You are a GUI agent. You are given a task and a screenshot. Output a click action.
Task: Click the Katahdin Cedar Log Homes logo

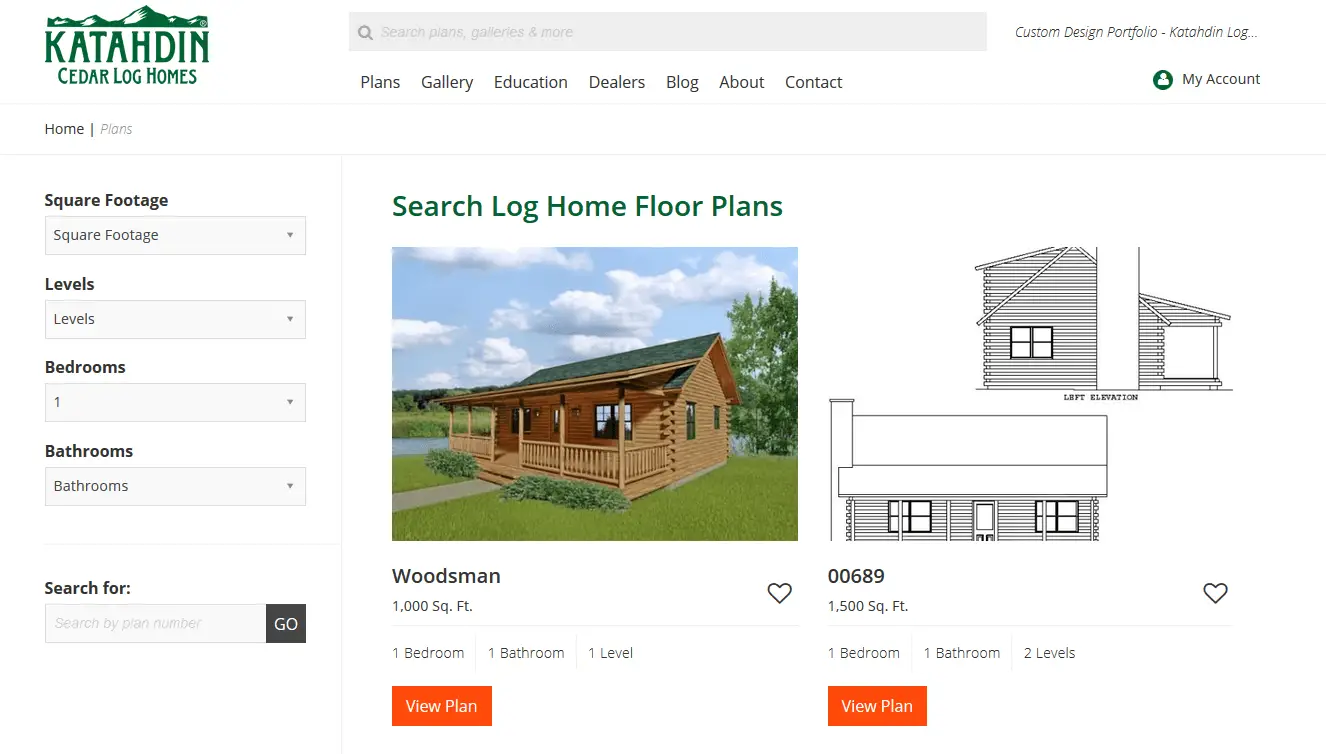(127, 45)
